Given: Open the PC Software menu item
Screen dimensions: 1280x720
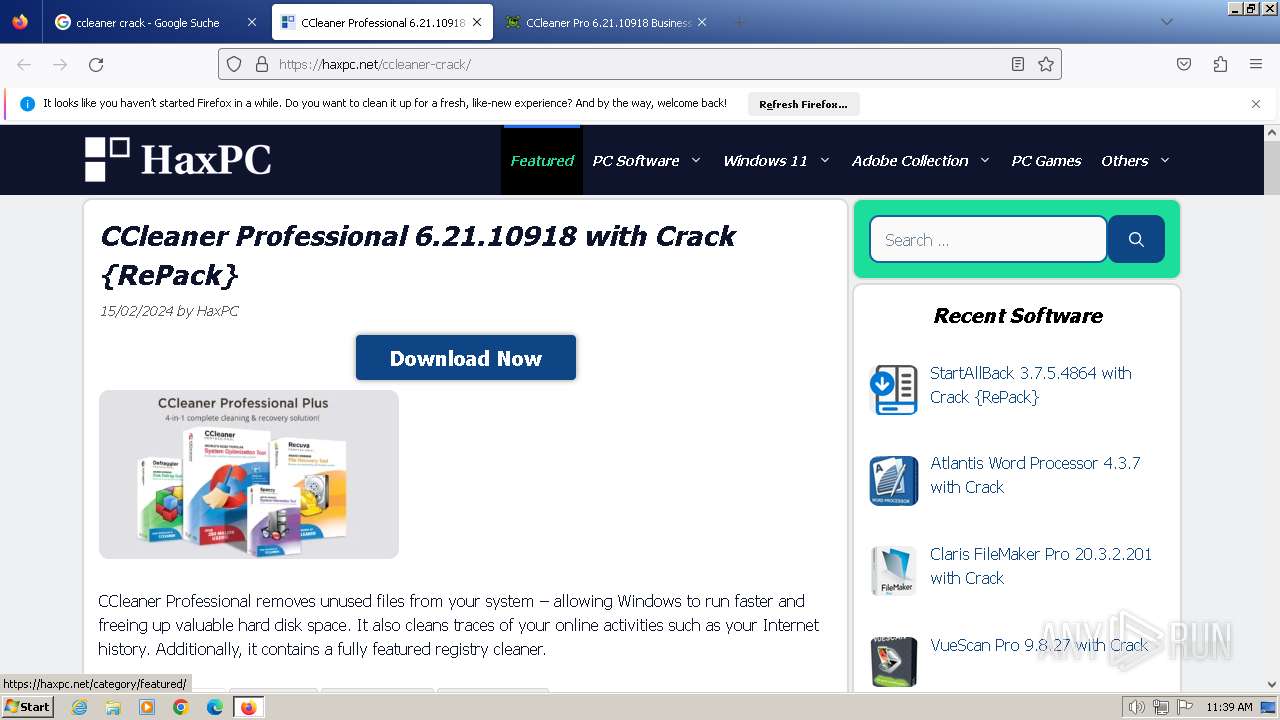Looking at the screenshot, I should [636, 160].
